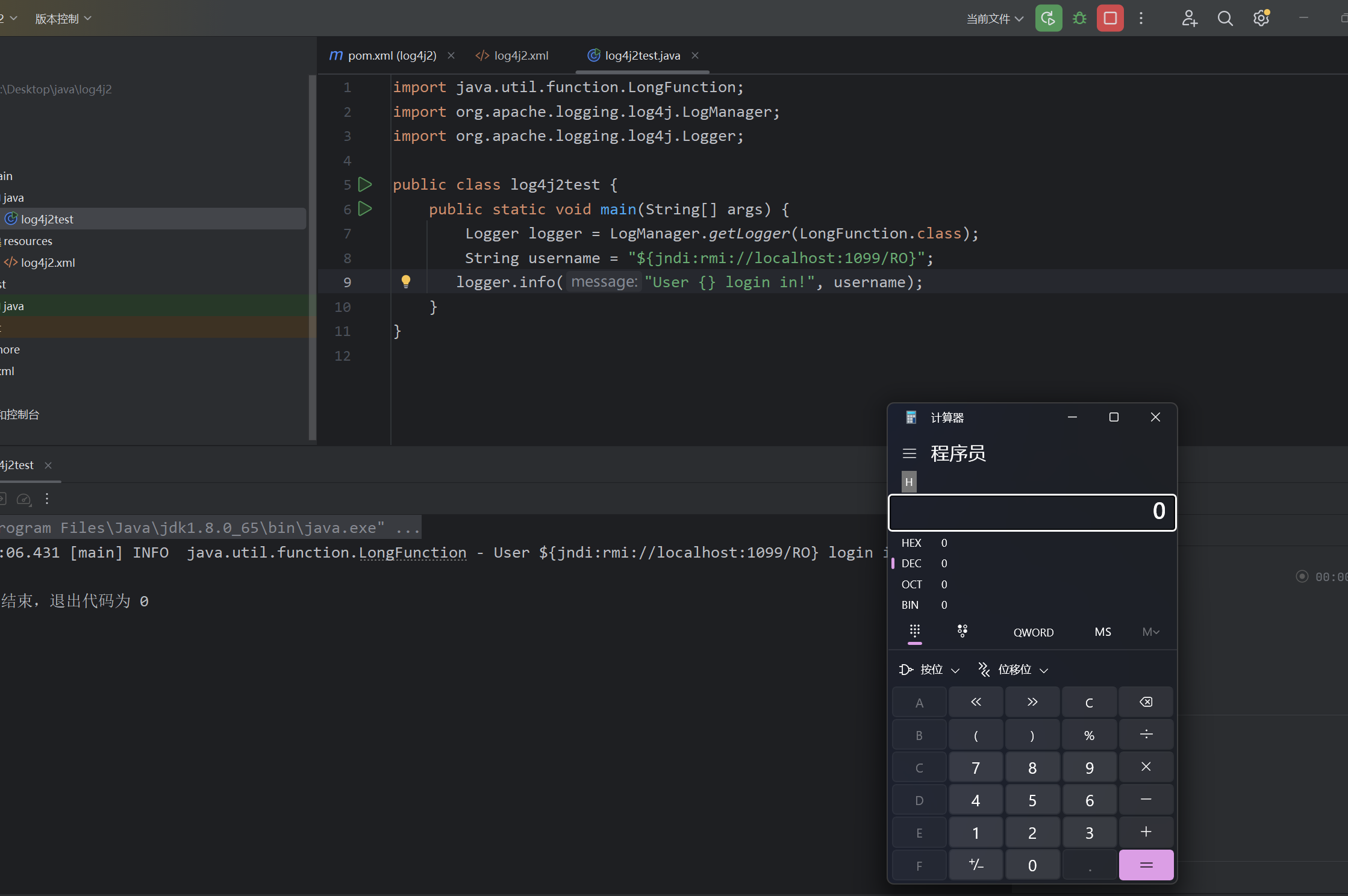Click the QWORD data size button
Image resolution: width=1348 pixels, height=896 pixels.
tap(1033, 632)
